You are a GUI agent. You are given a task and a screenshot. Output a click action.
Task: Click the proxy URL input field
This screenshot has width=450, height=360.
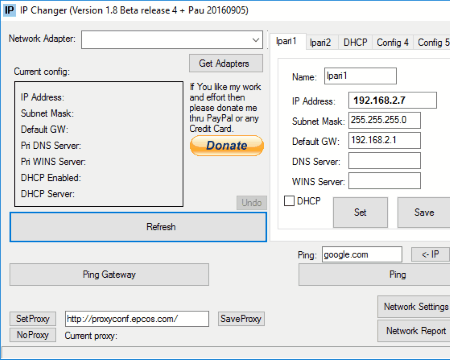[137, 319]
